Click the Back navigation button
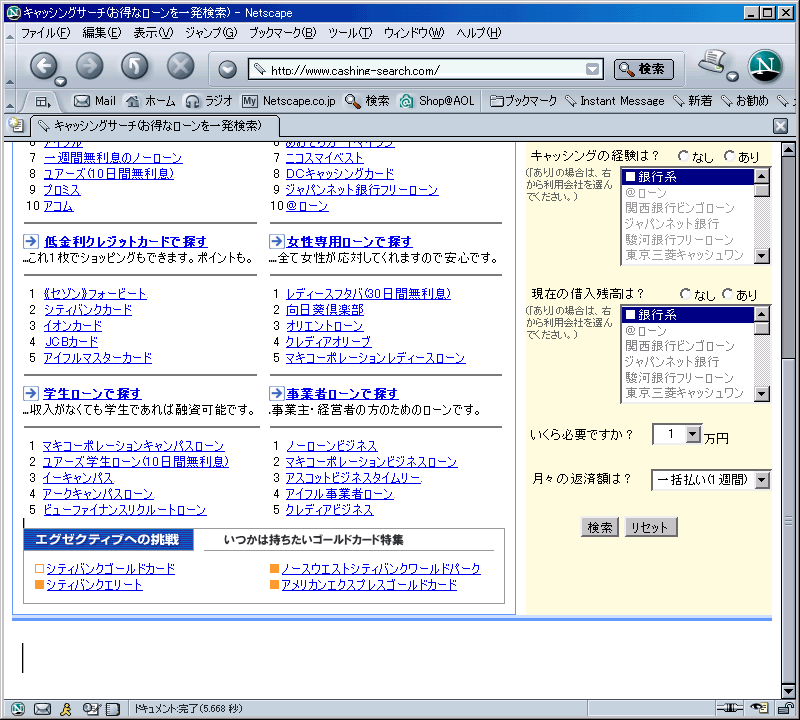Viewport: 800px width, 720px height. pyautogui.click(x=44, y=66)
